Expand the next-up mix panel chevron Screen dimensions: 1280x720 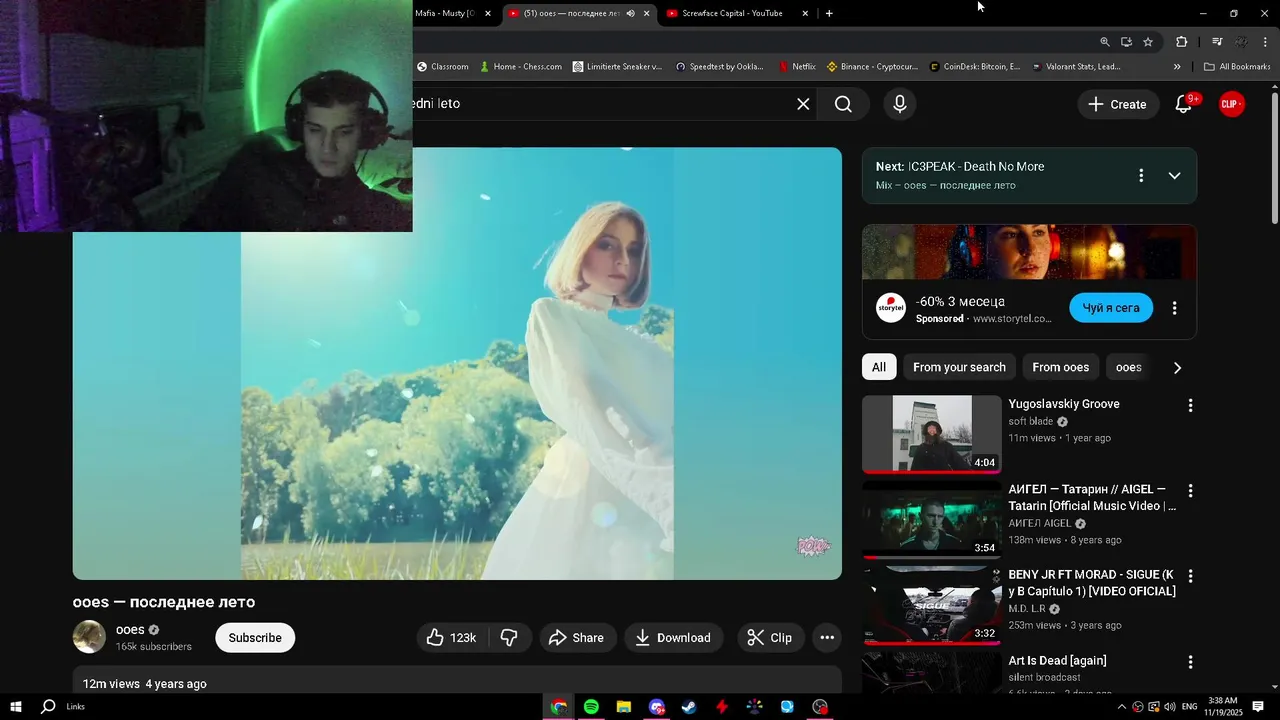coord(1175,176)
